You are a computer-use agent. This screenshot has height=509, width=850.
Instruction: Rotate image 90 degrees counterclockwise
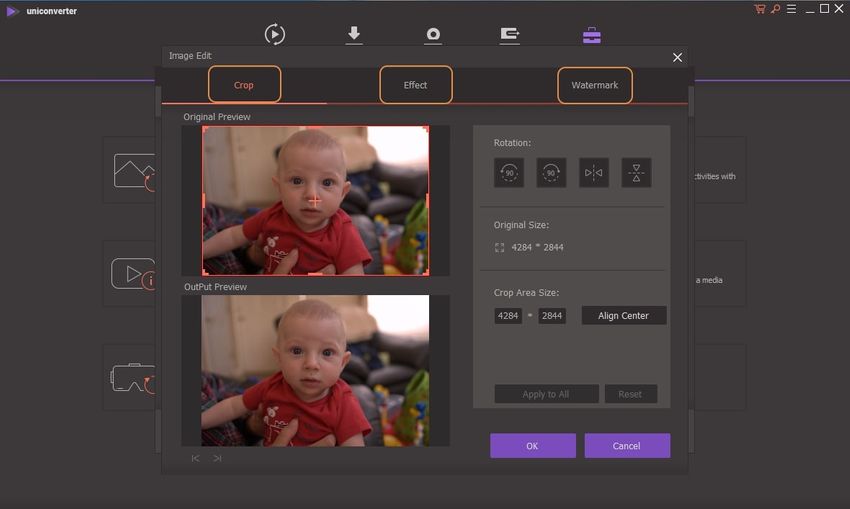tap(509, 173)
